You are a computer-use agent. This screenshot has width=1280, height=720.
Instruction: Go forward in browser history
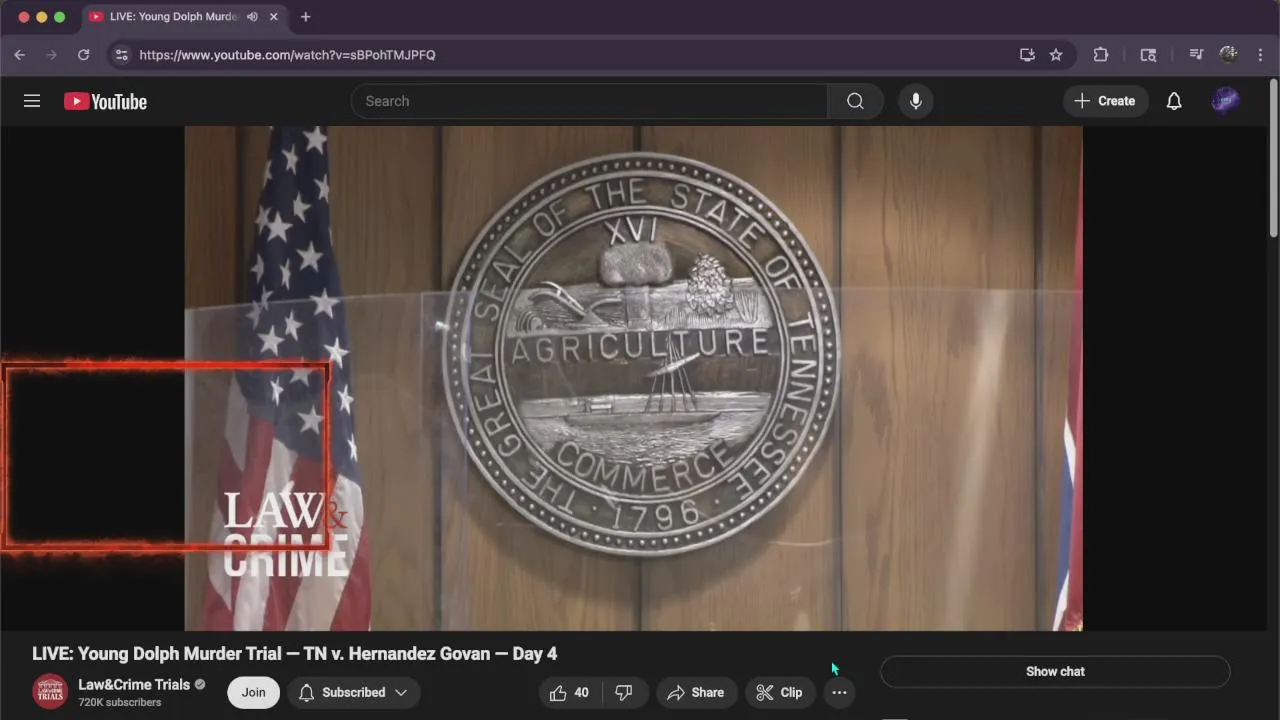coord(51,55)
